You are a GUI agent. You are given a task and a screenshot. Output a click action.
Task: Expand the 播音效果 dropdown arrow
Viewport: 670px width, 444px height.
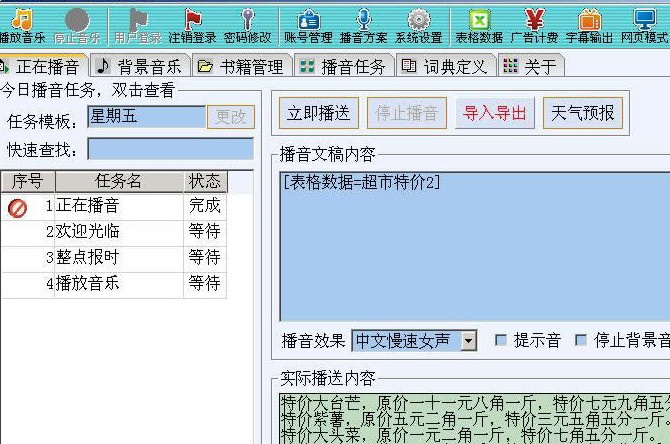click(x=469, y=341)
